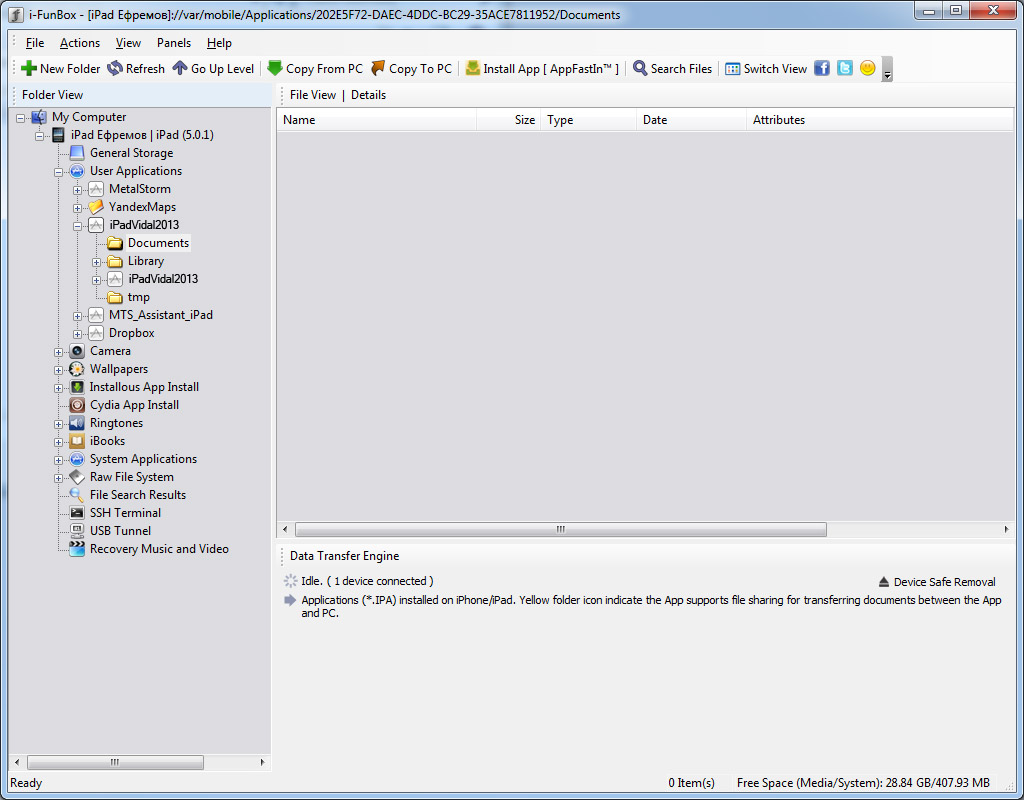Select the My Computer computer icon
The height and width of the screenshot is (800, 1024).
point(39,117)
